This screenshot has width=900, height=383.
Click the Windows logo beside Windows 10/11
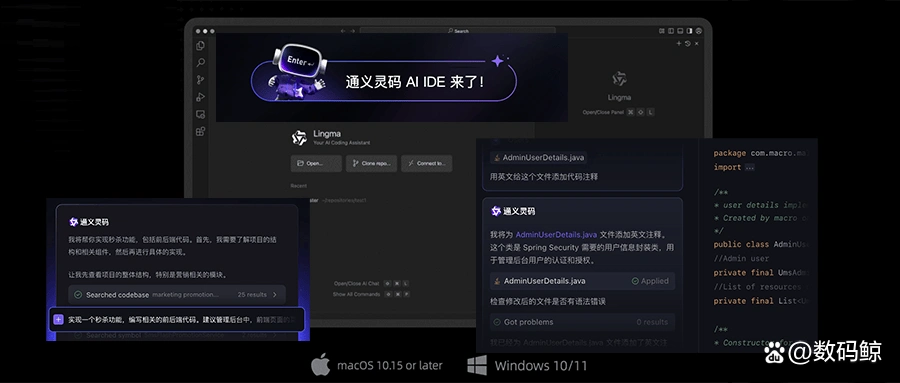pos(477,365)
